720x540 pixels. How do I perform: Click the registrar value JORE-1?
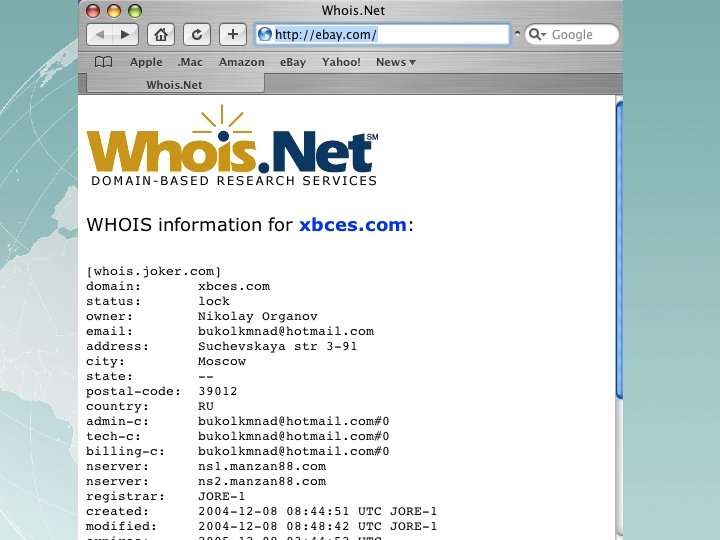point(222,496)
